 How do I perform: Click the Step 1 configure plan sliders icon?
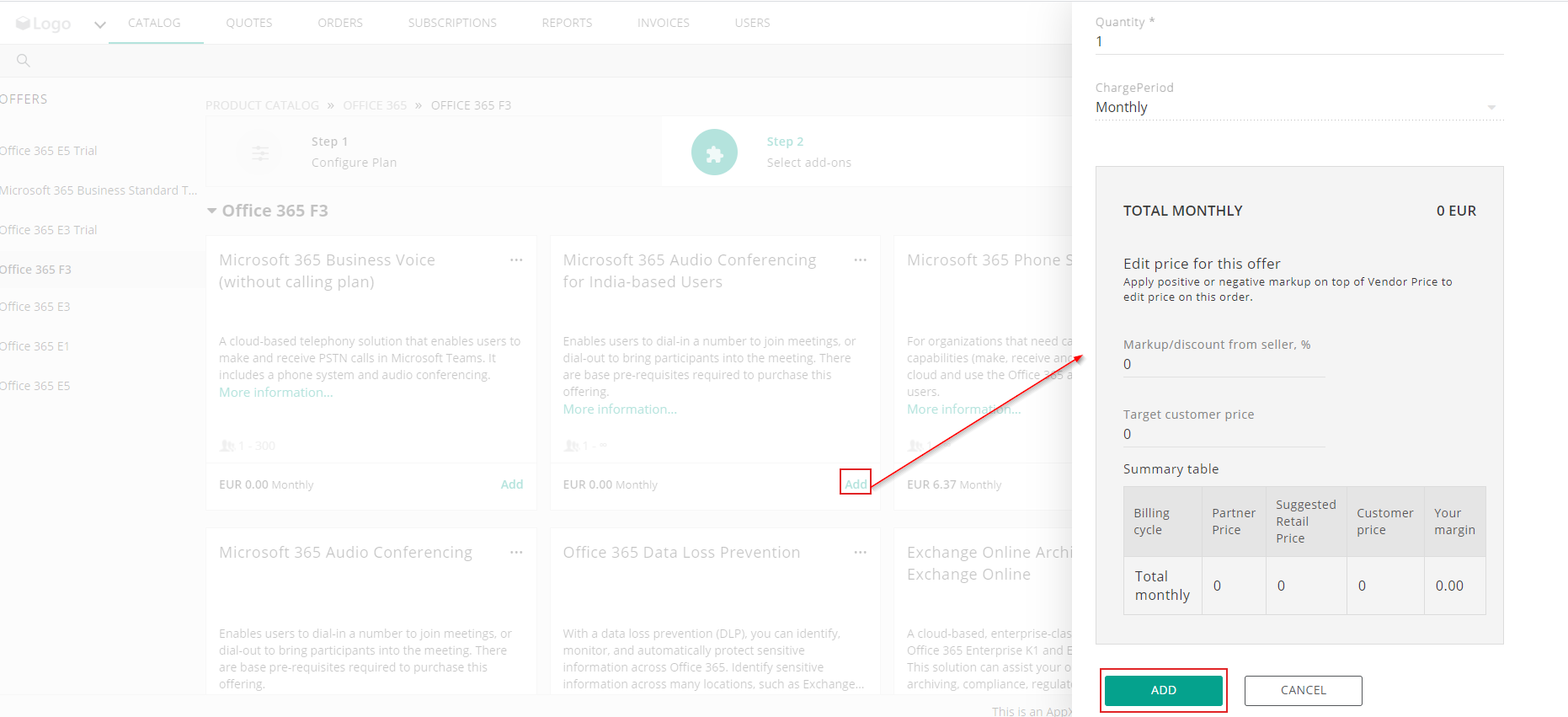pos(260,152)
